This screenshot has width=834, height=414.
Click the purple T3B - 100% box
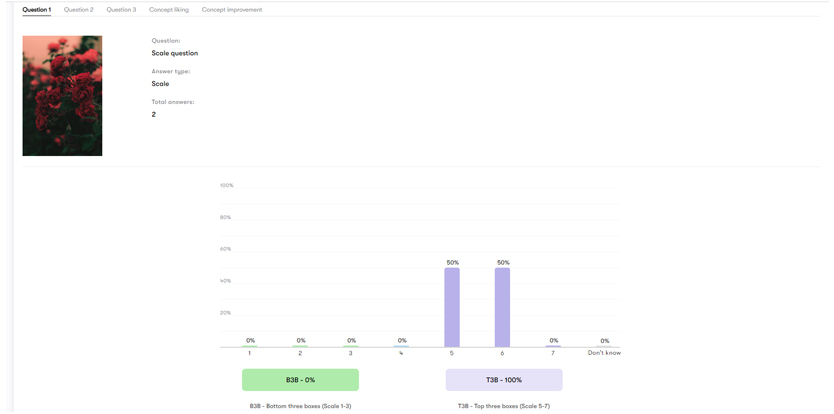coord(504,380)
